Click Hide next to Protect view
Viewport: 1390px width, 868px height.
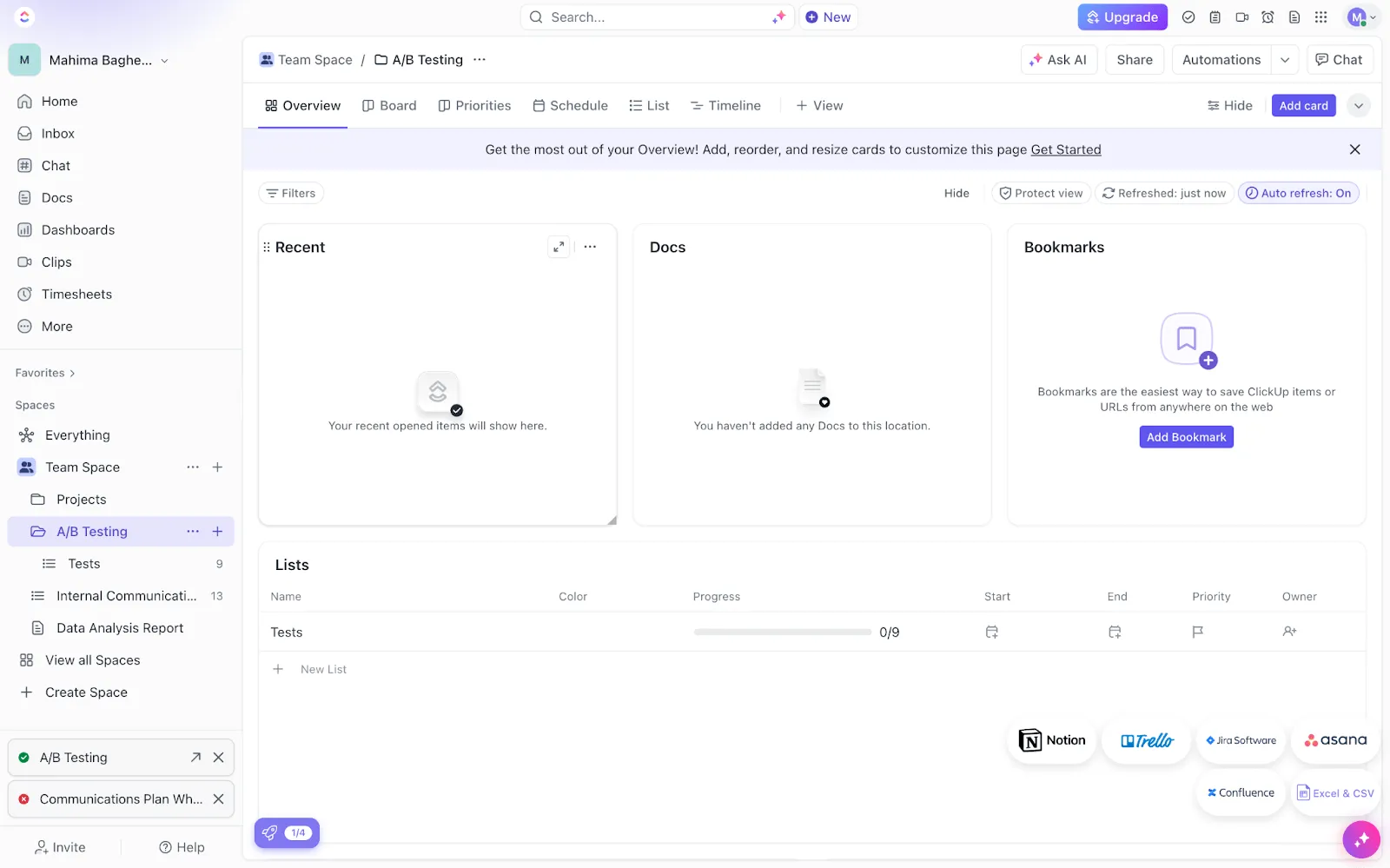coord(956,193)
